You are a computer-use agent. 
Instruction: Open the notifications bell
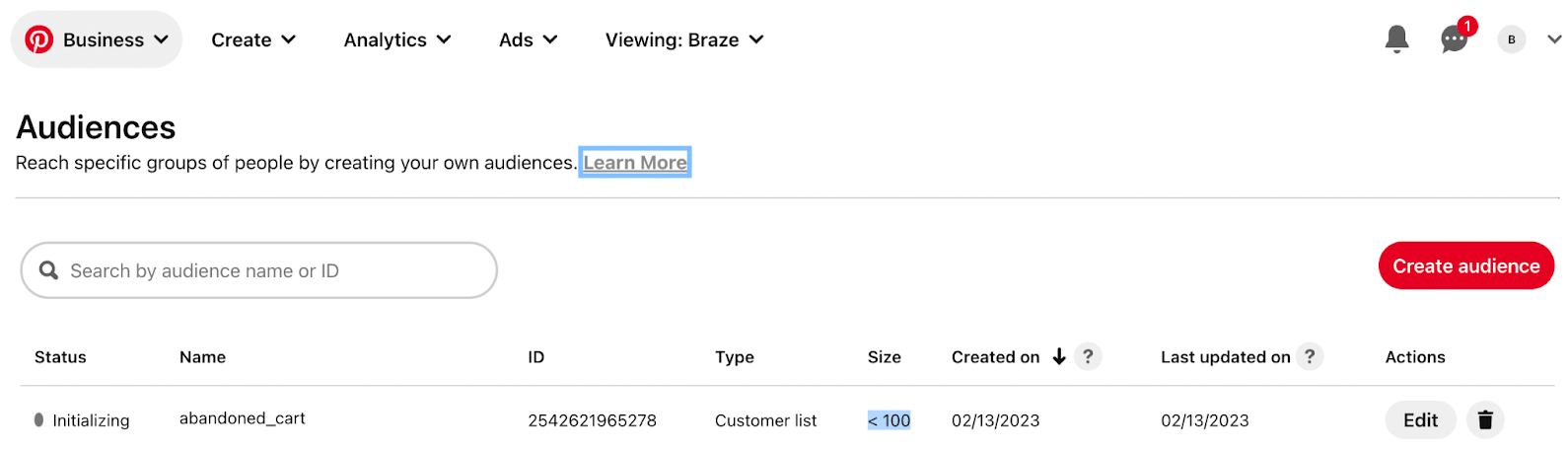click(1396, 39)
